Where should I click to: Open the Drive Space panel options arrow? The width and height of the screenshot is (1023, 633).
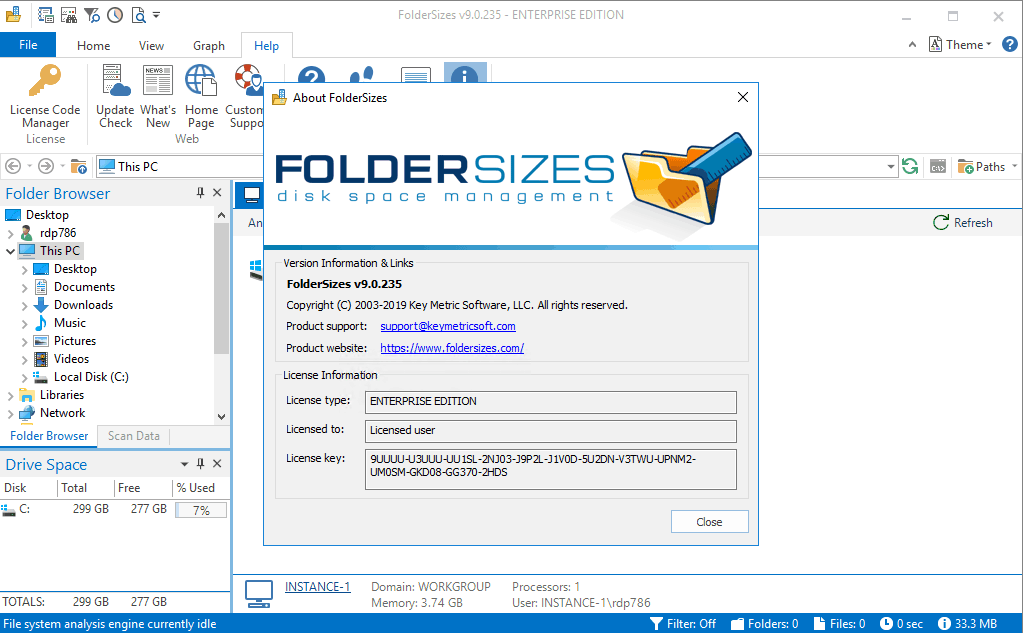point(184,464)
